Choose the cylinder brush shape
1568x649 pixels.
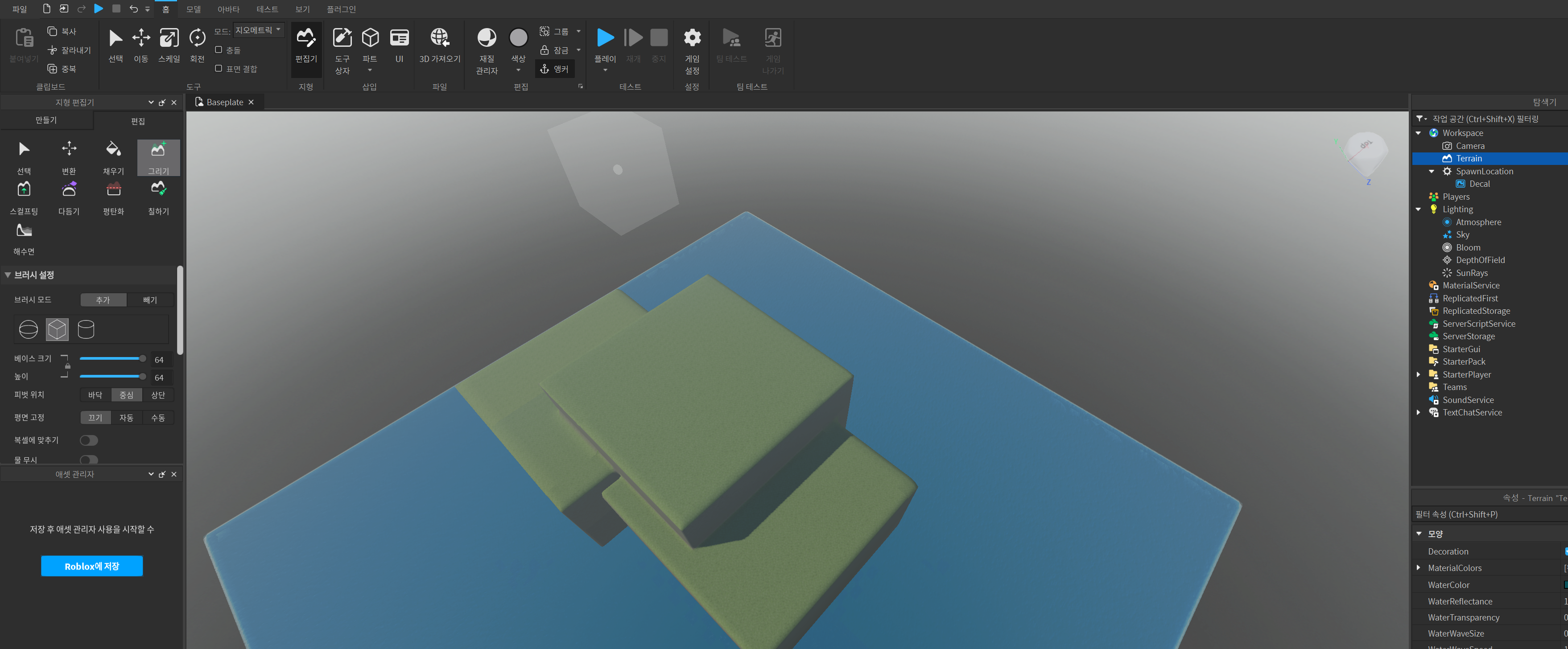tap(86, 330)
